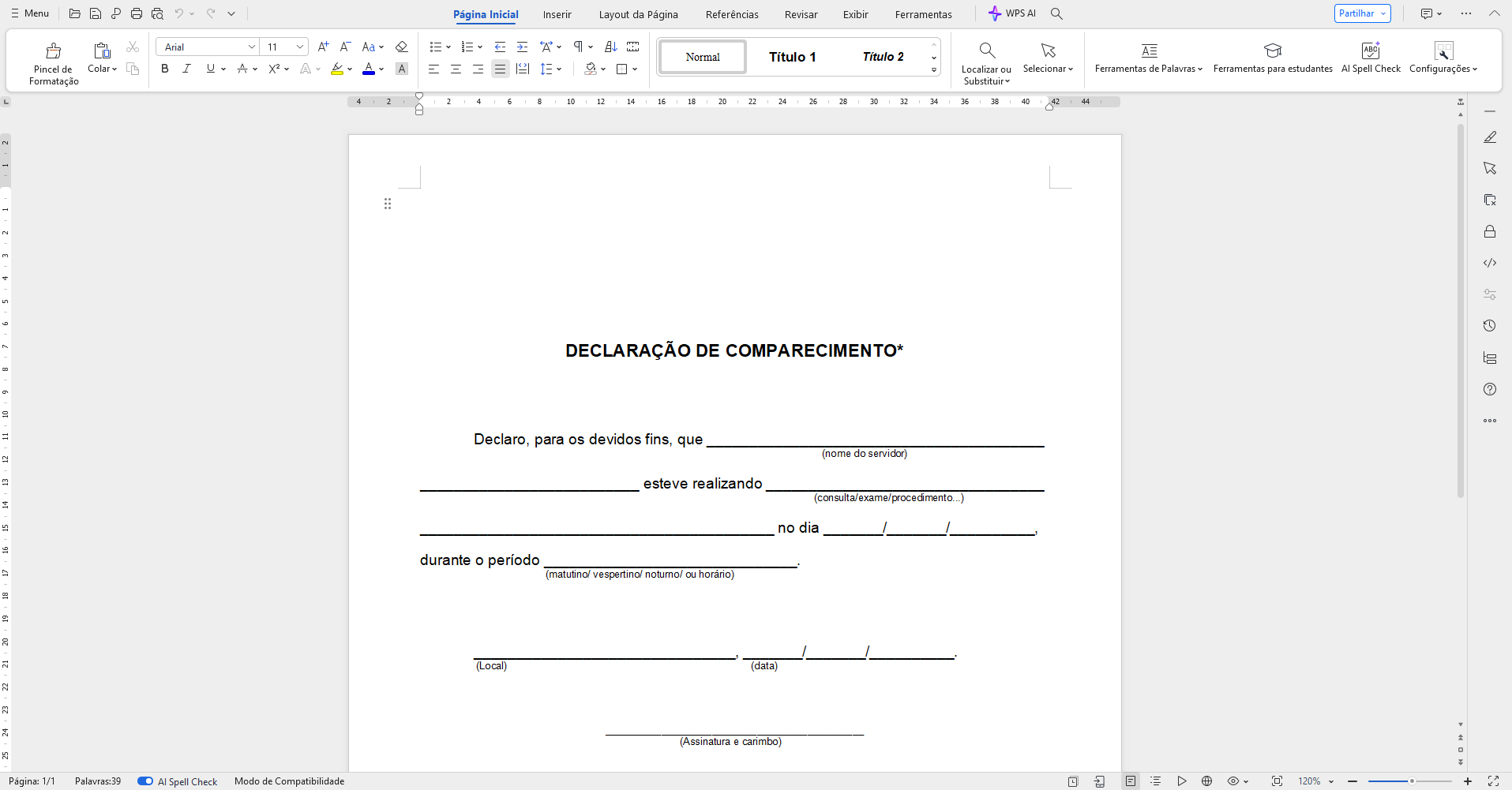
Task: Toggle Italic formatting
Action: (x=187, y=69)
